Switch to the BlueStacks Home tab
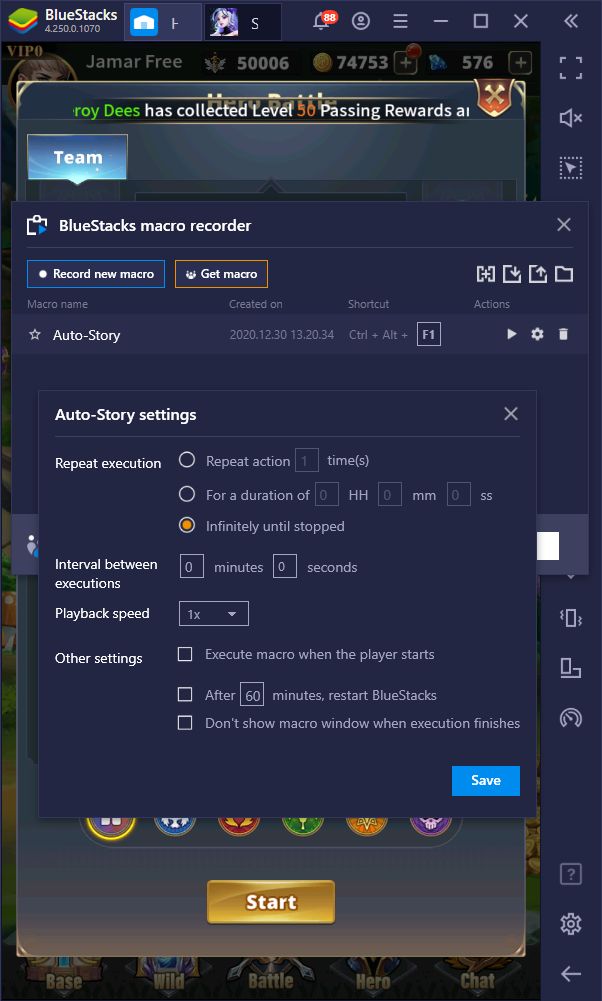The width and height of the screenshot is (602, 1001). tap(163, 23)
